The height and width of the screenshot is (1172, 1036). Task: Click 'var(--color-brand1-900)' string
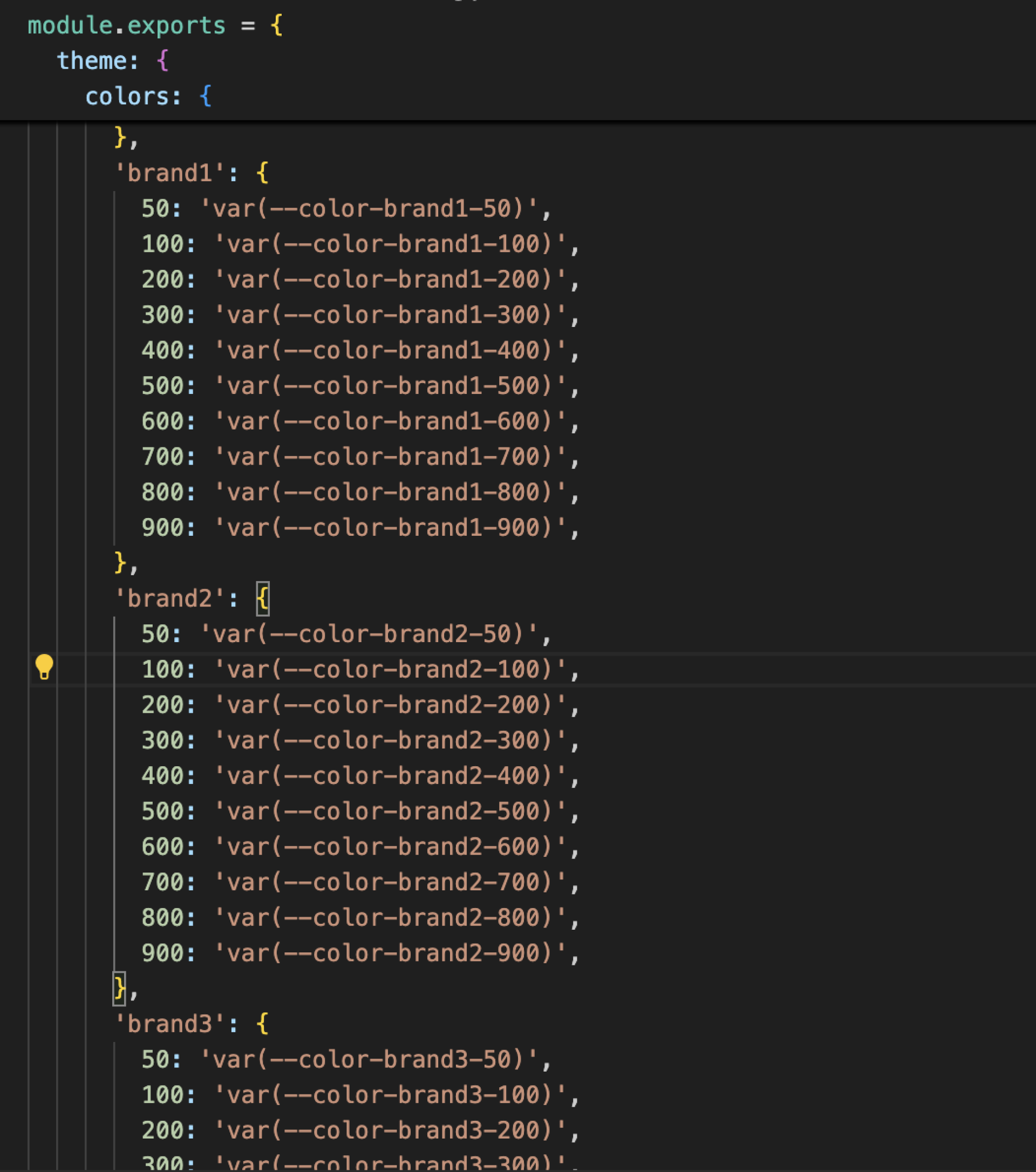click(x=390, y=528)
